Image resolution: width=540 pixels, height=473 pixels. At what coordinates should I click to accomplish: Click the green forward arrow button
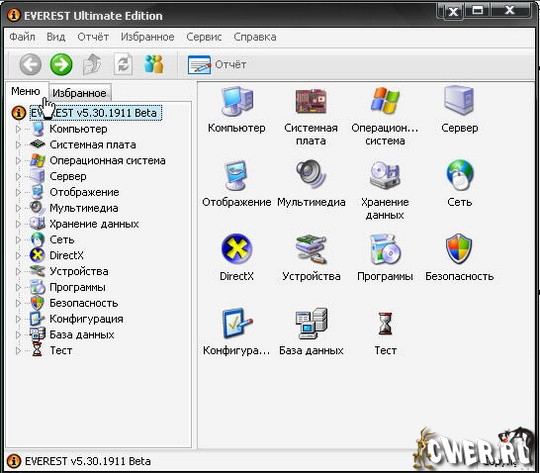pyautogui.click(x=61, y=64)
